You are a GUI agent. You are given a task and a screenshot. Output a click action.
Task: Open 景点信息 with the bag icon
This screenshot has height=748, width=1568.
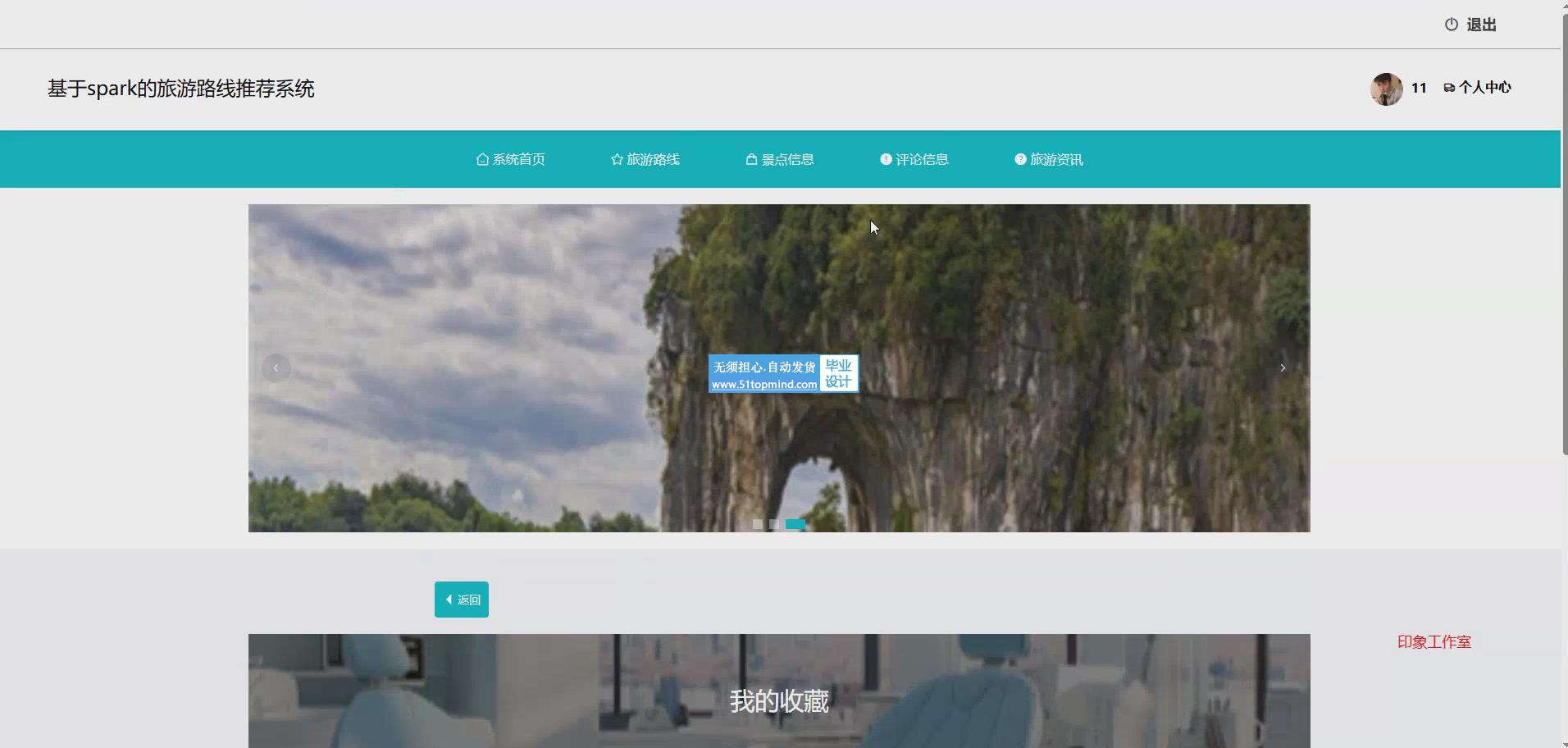click(779, 160)
